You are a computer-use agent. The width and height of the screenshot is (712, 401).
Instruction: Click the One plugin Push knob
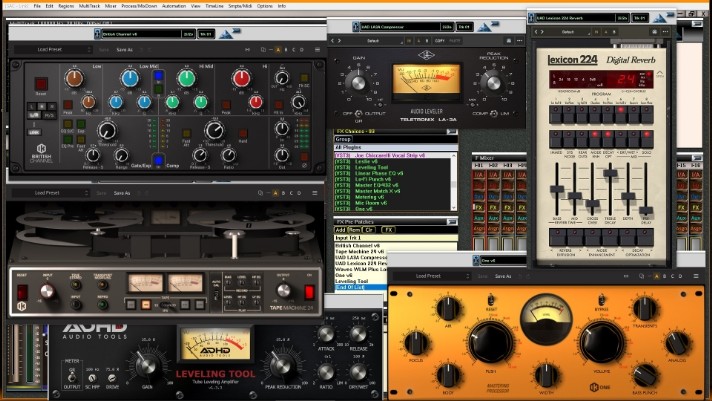tap(490, 343)
